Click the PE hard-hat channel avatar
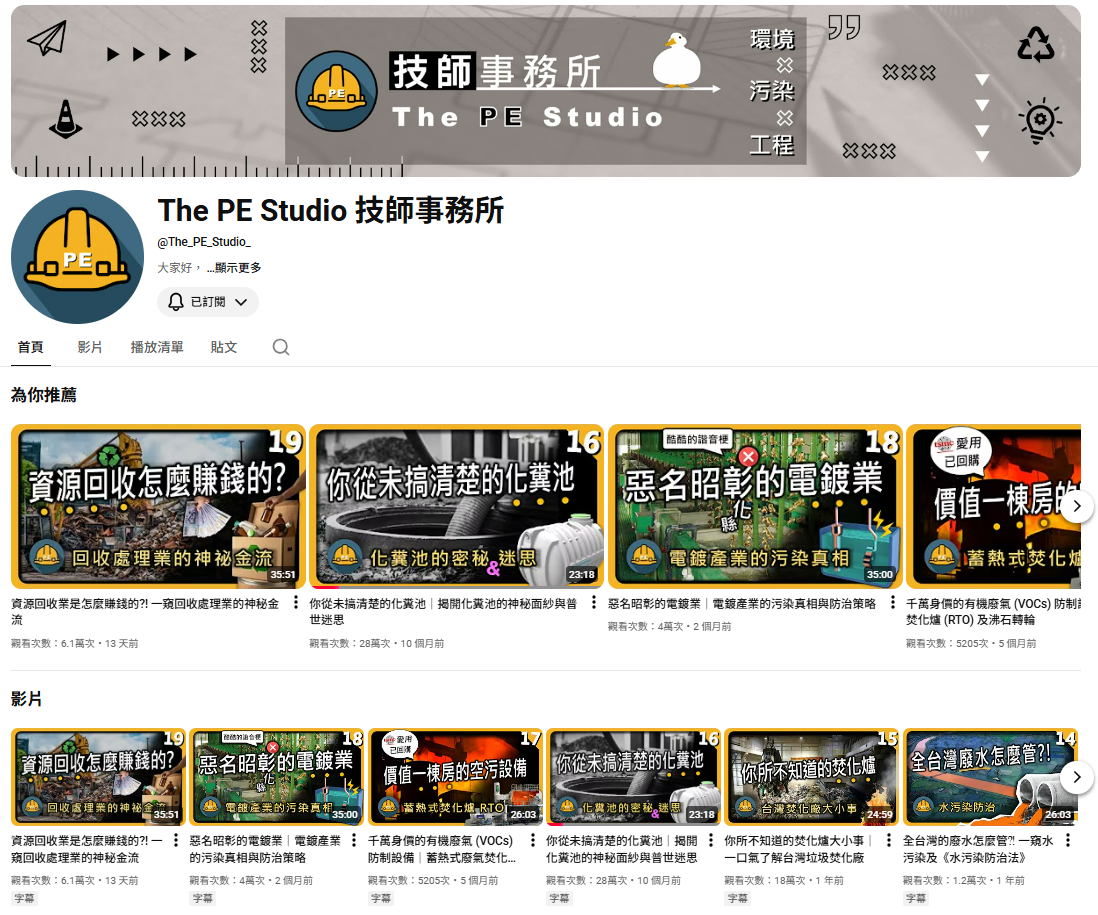 click(78, 257)
